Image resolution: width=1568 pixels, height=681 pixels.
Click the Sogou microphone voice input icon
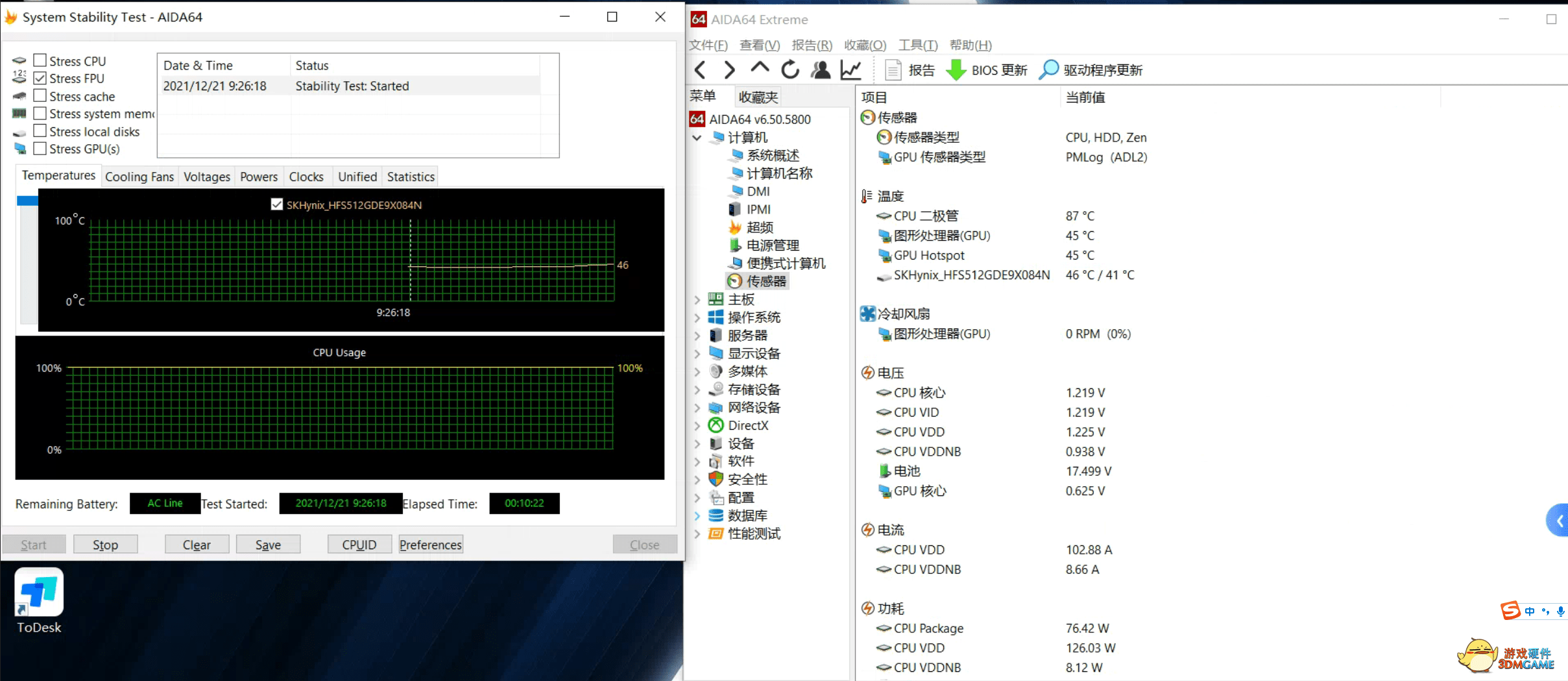(x=1560, y=611)
